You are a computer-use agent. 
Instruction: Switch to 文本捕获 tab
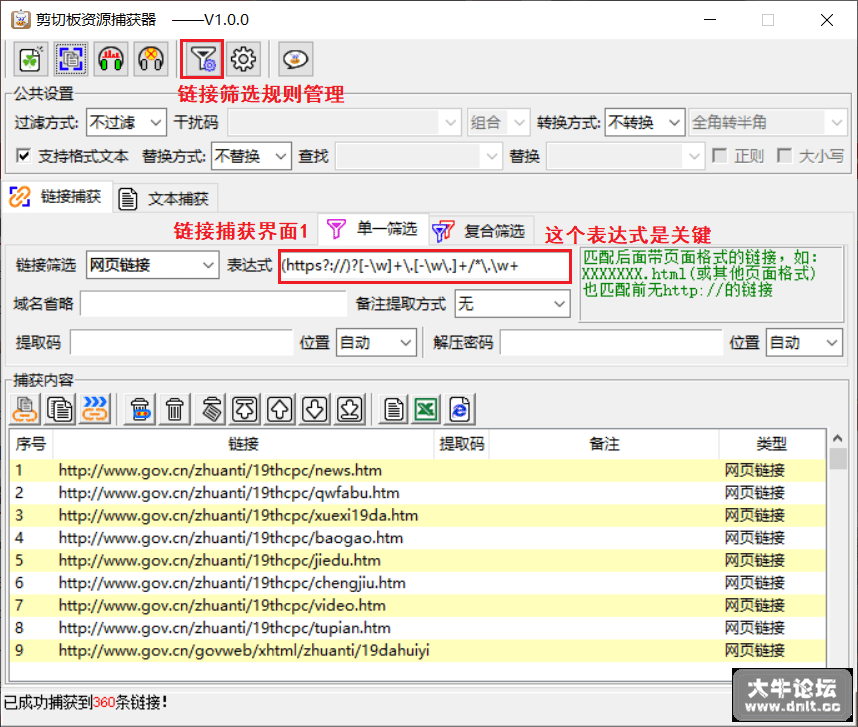click(x=166, y=199)
